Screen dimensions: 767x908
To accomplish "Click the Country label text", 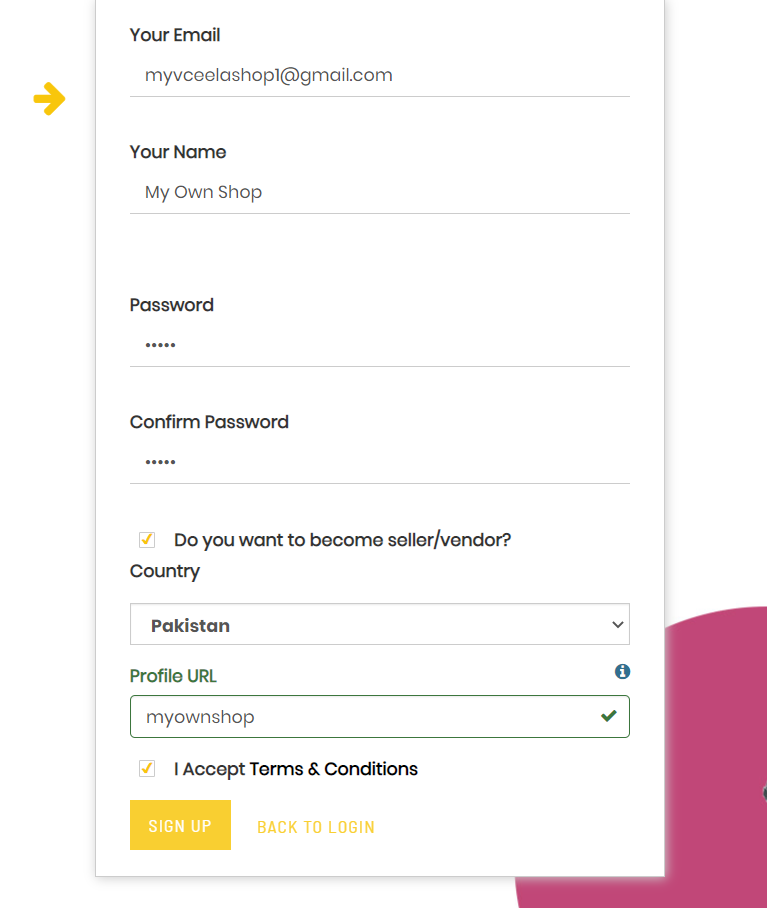I will coord(165,571).
